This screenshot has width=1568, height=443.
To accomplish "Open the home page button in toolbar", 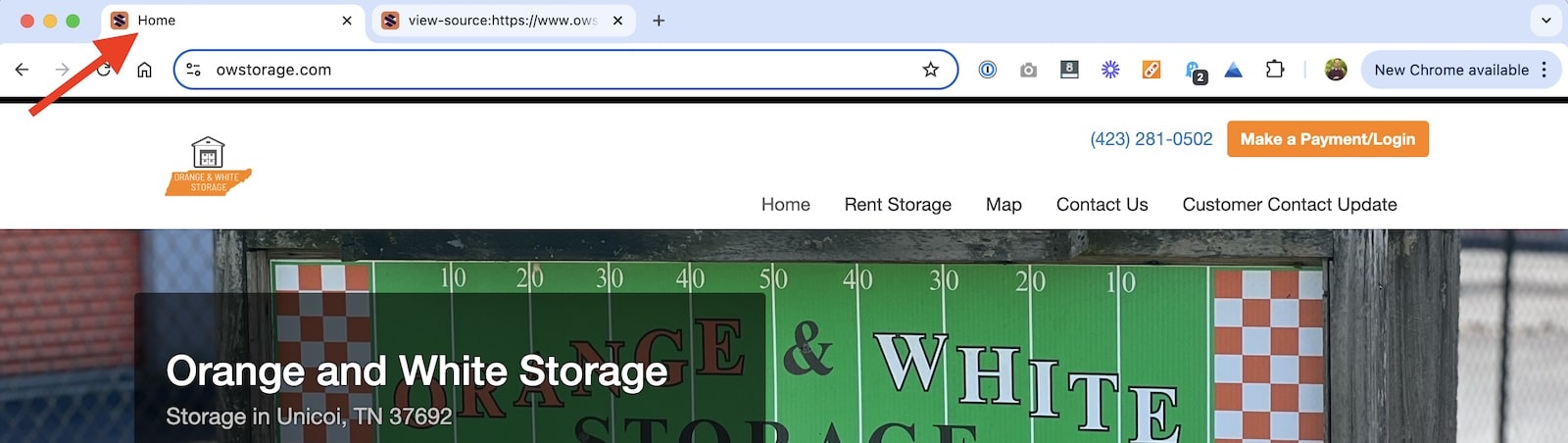I will click(144, 70).
